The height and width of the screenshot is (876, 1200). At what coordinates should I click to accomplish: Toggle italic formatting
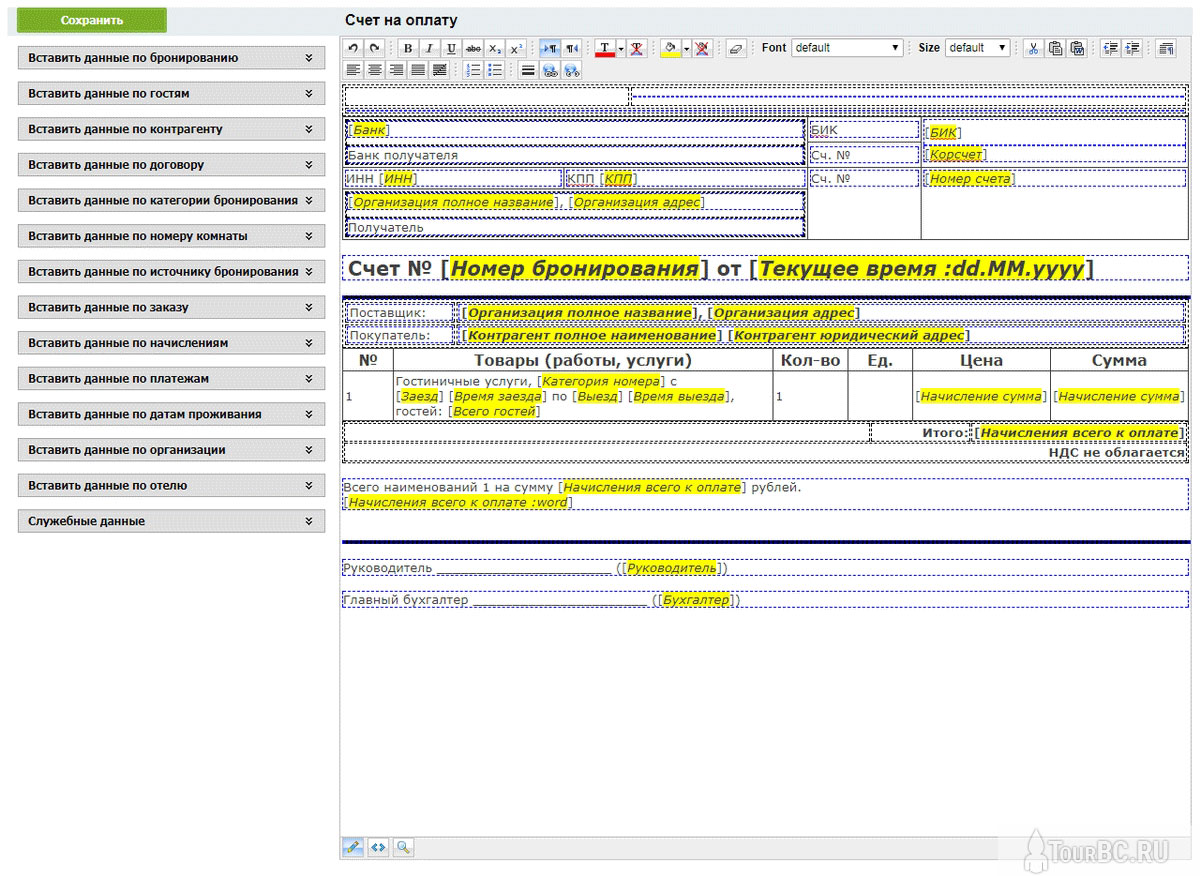coord(429,48)
